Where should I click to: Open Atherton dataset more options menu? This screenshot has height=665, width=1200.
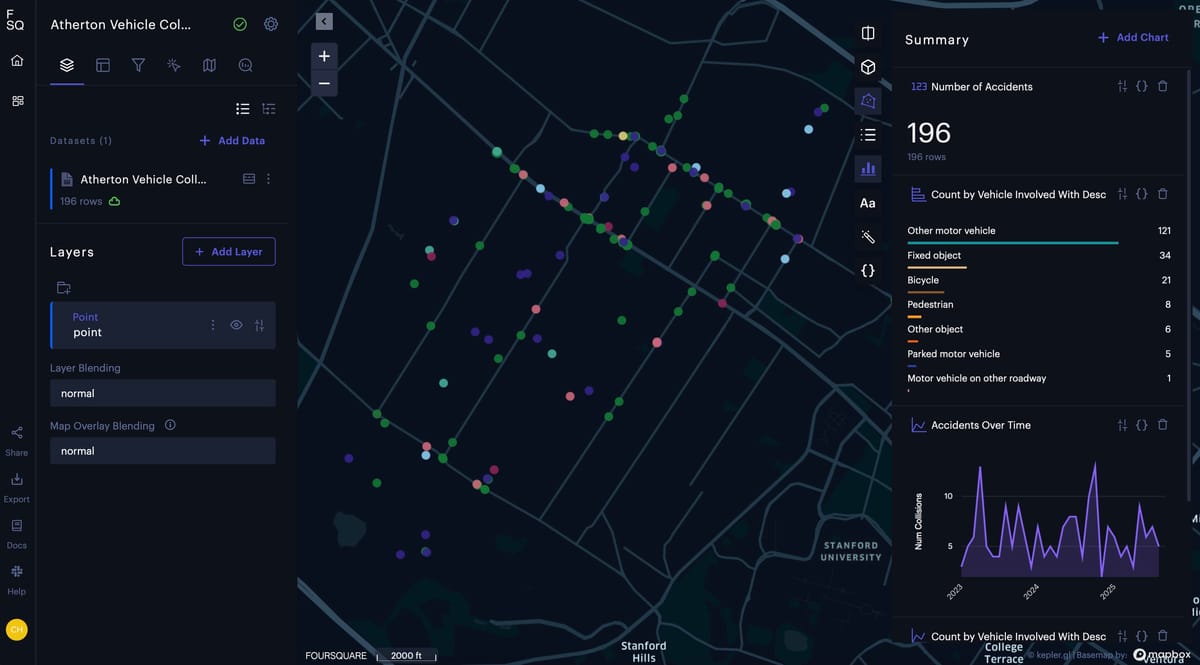tap(268, 179)
